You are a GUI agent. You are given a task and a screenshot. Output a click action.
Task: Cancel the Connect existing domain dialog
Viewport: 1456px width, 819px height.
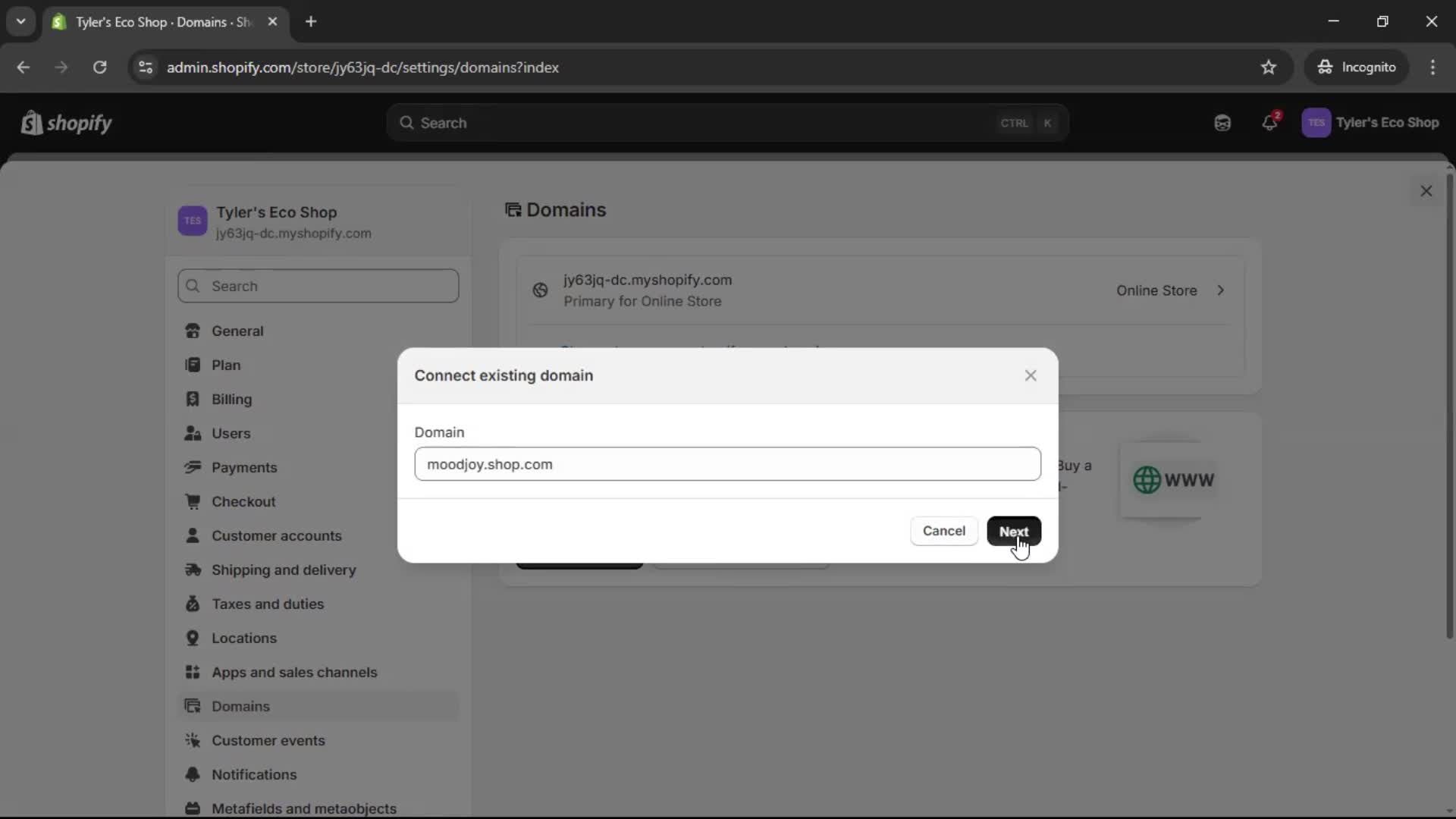click(943, 531)
